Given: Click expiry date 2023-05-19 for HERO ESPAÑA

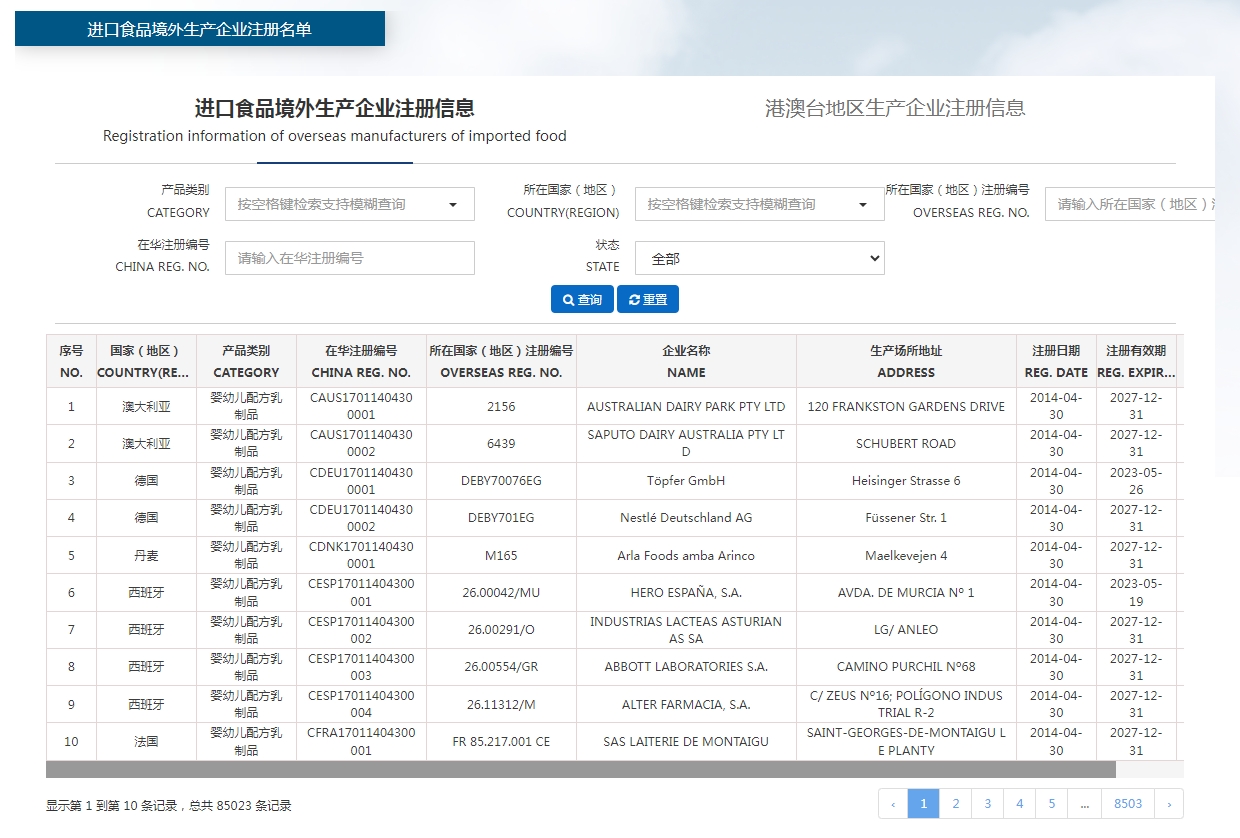Looking at the screenshot, I should (1136, 593).
